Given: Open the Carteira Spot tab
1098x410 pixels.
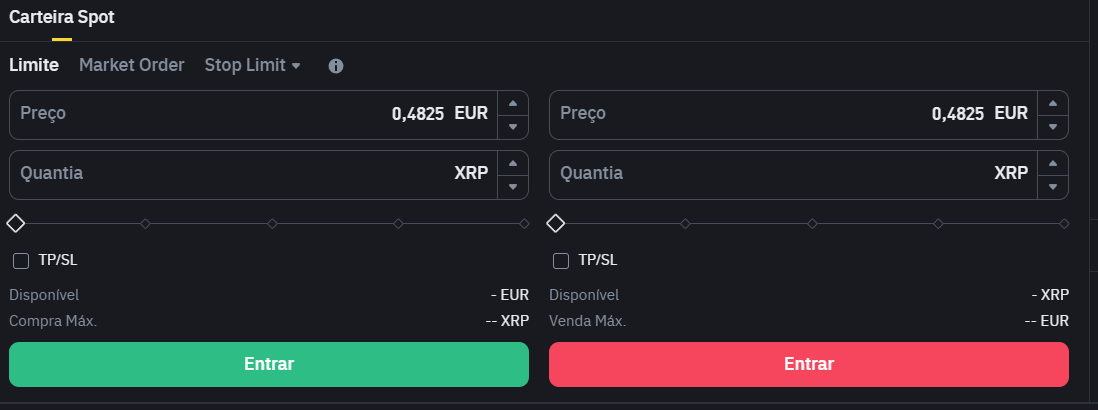Looking at the screenshot, I should pyautogui.click(x=62, y=18).
